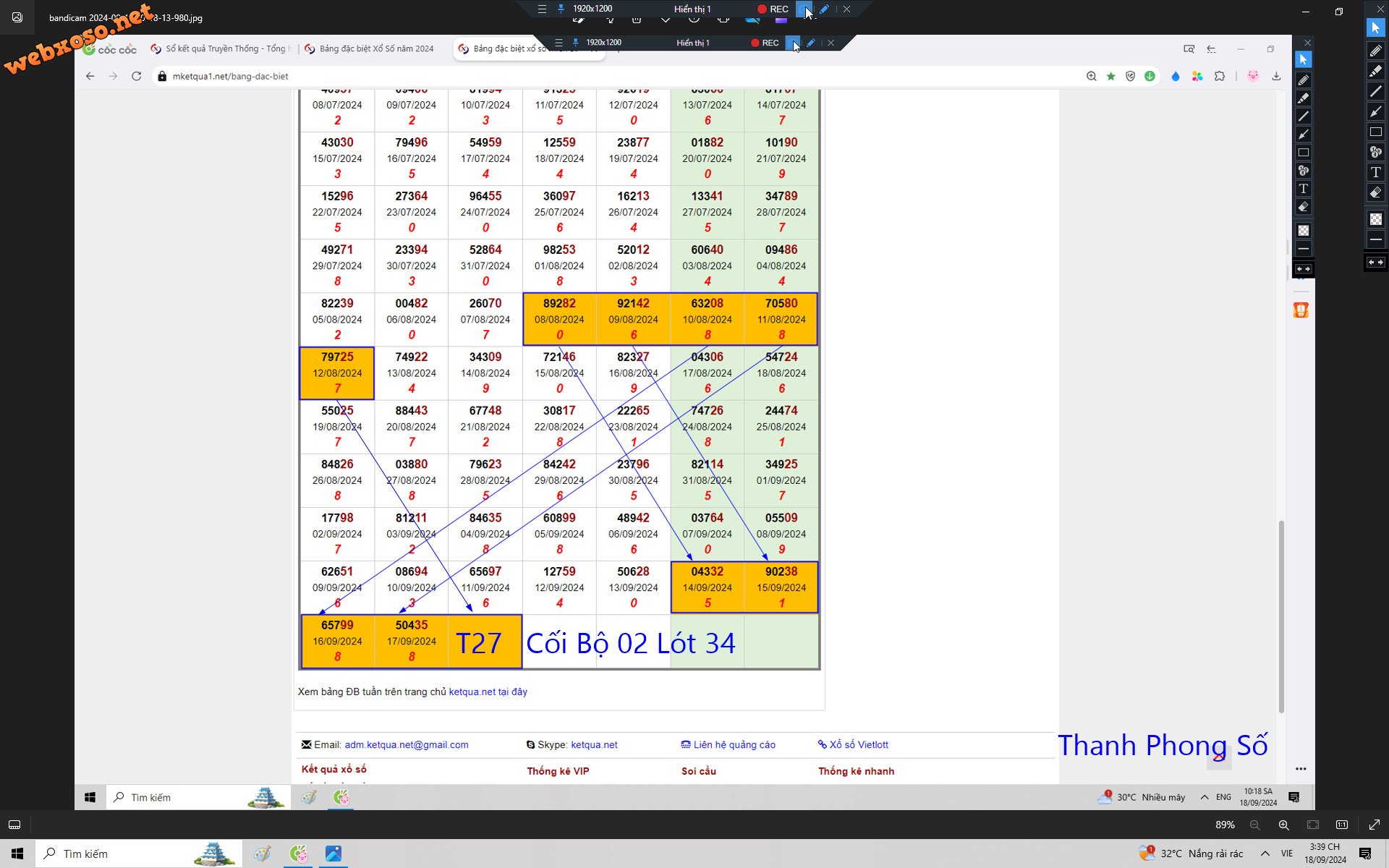Click the blue water drop extension icon

(x=1176, y=76)
